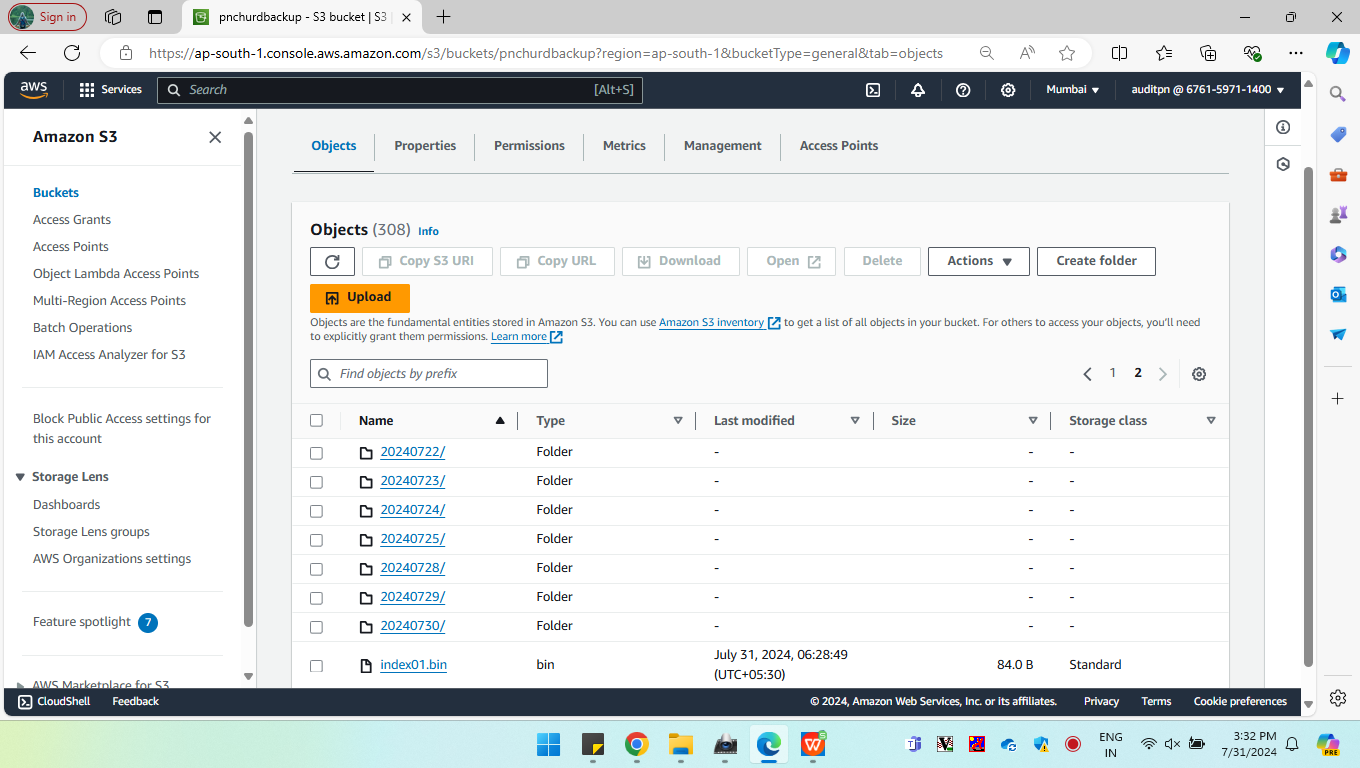Sort objects by Name column arrow
Viewport: 1360px width, 768px height.
pos(500,421)
